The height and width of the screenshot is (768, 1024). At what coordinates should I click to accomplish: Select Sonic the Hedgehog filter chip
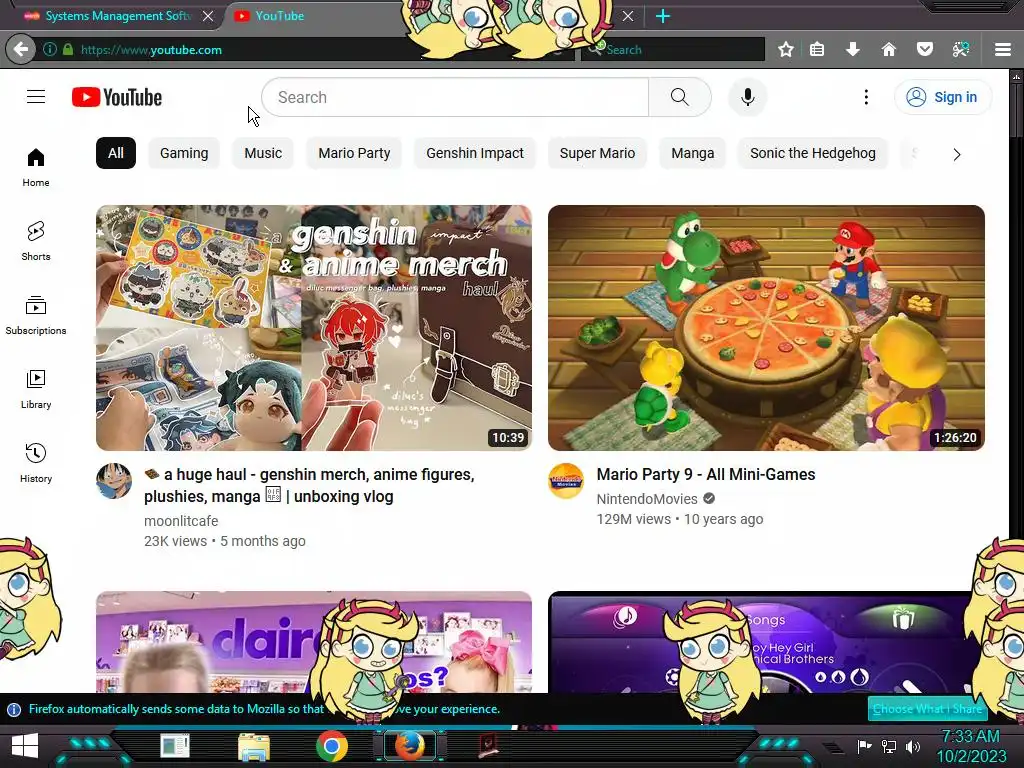pos(812,153)
